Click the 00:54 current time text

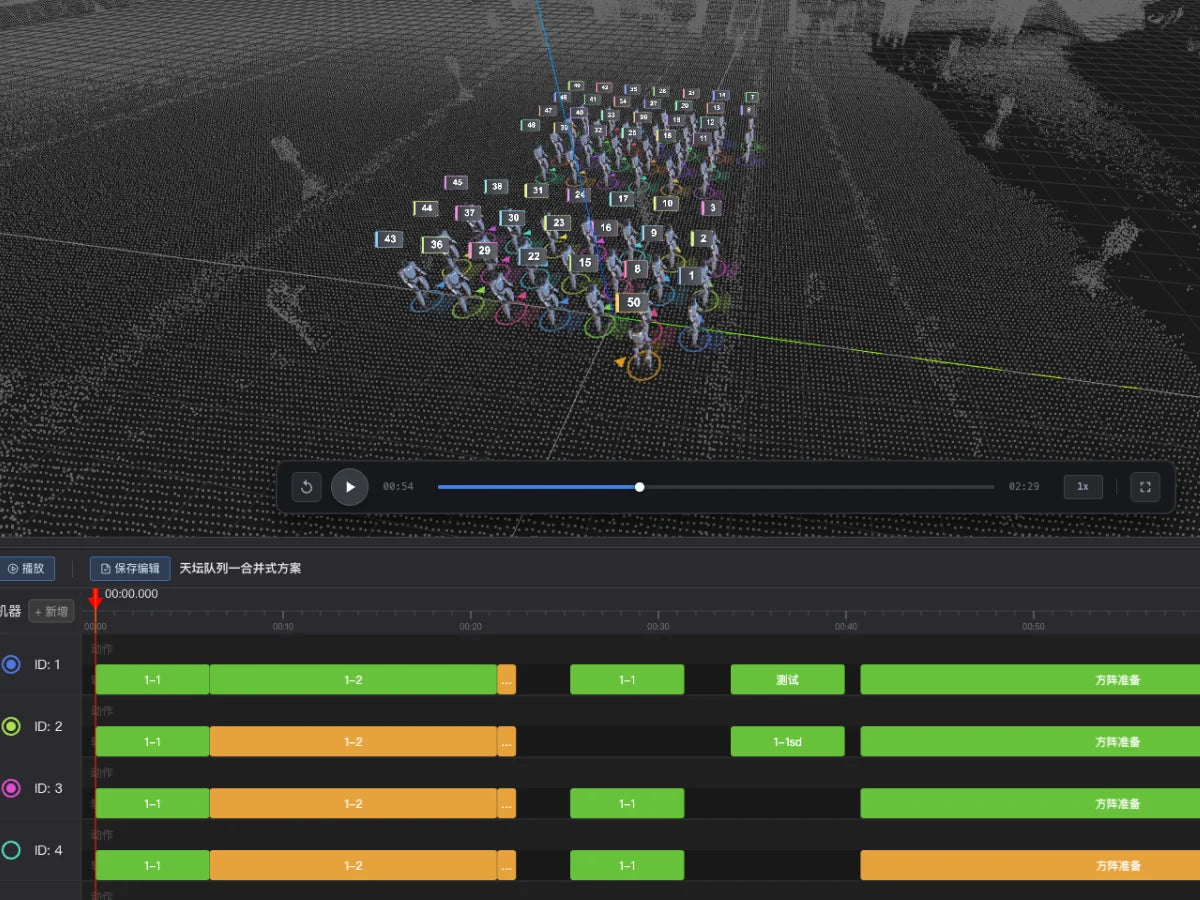(398, 487)
